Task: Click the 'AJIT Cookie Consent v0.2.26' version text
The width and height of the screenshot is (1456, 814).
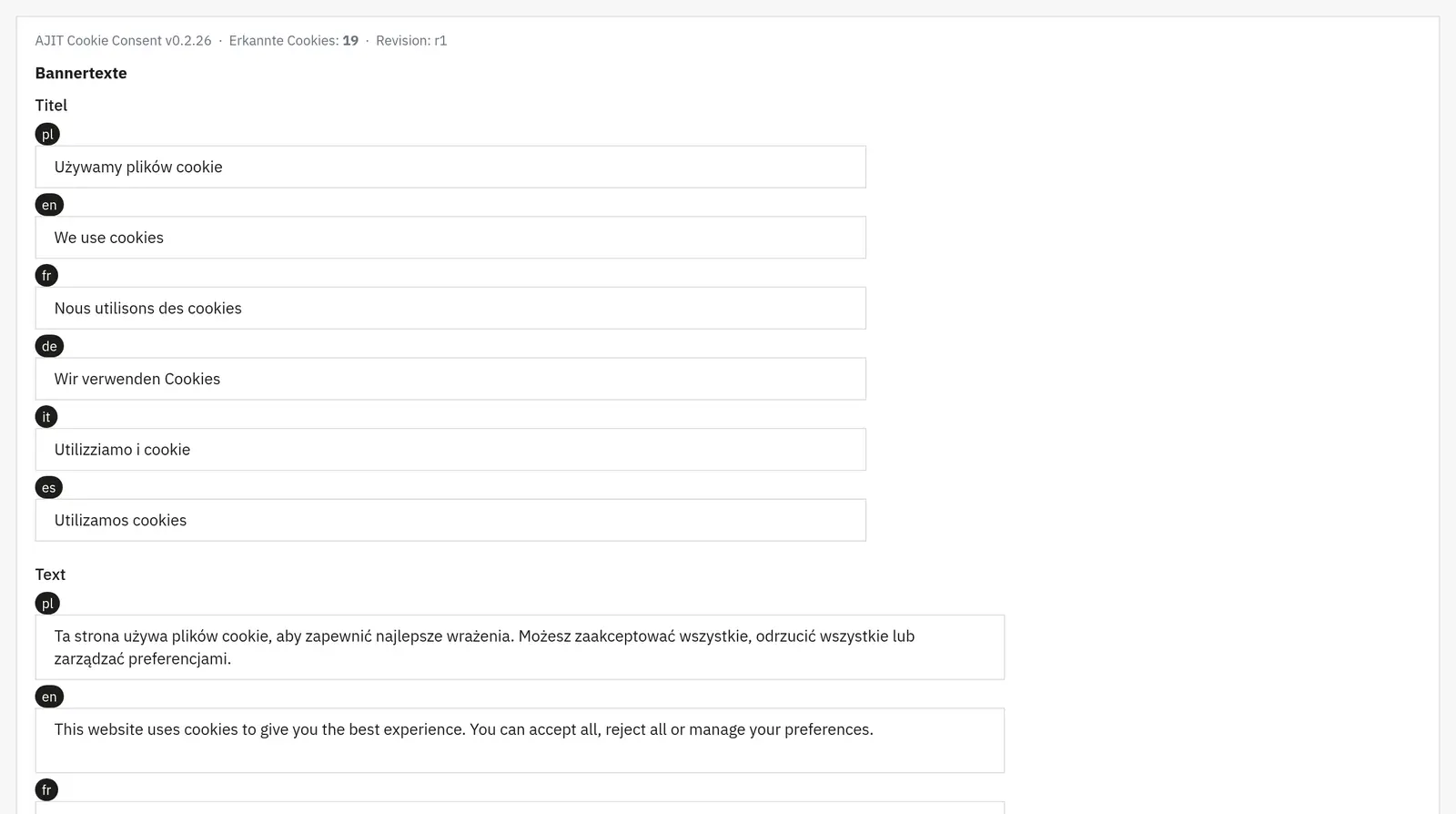Action: [x=123, y=41]
